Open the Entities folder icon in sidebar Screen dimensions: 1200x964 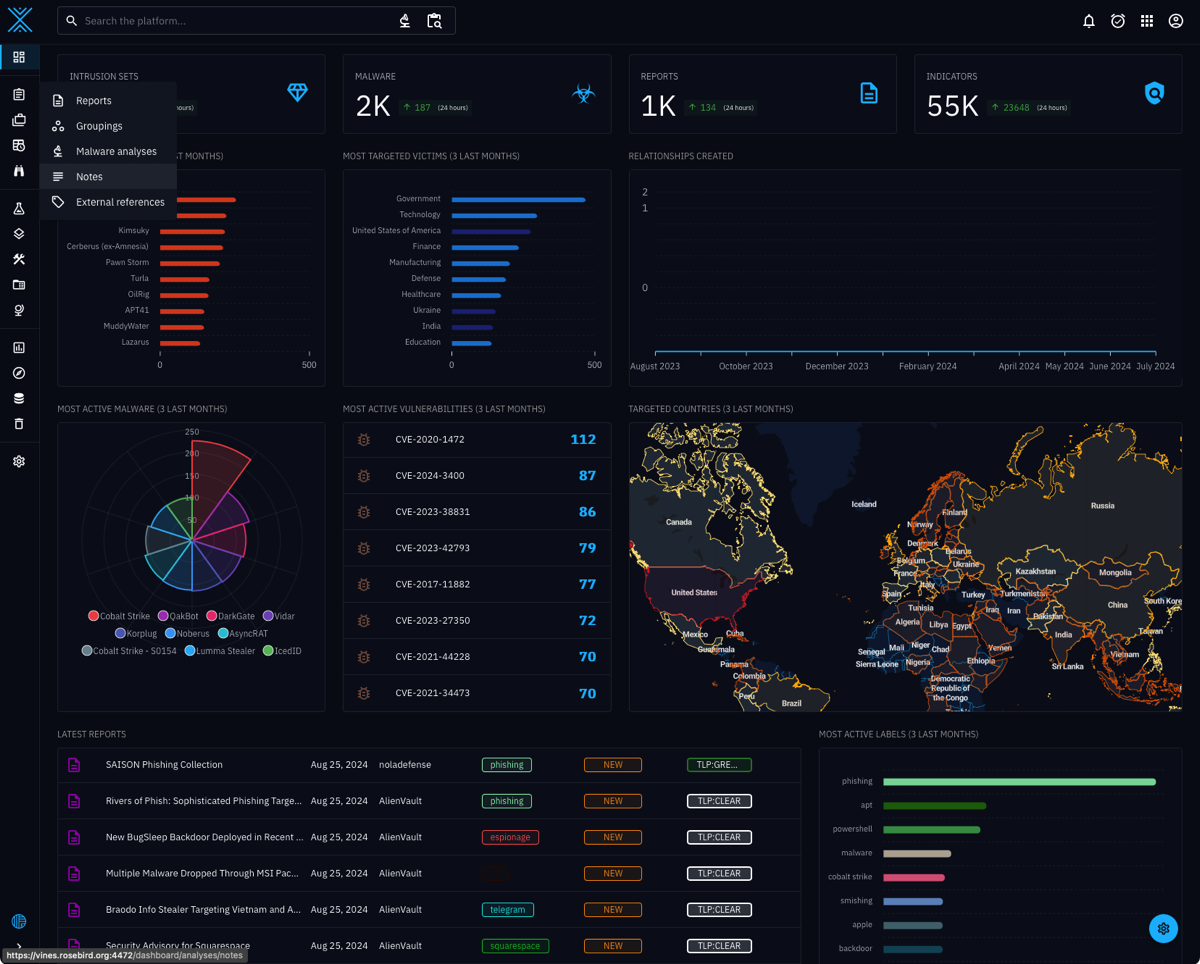(x=19, y=285)
